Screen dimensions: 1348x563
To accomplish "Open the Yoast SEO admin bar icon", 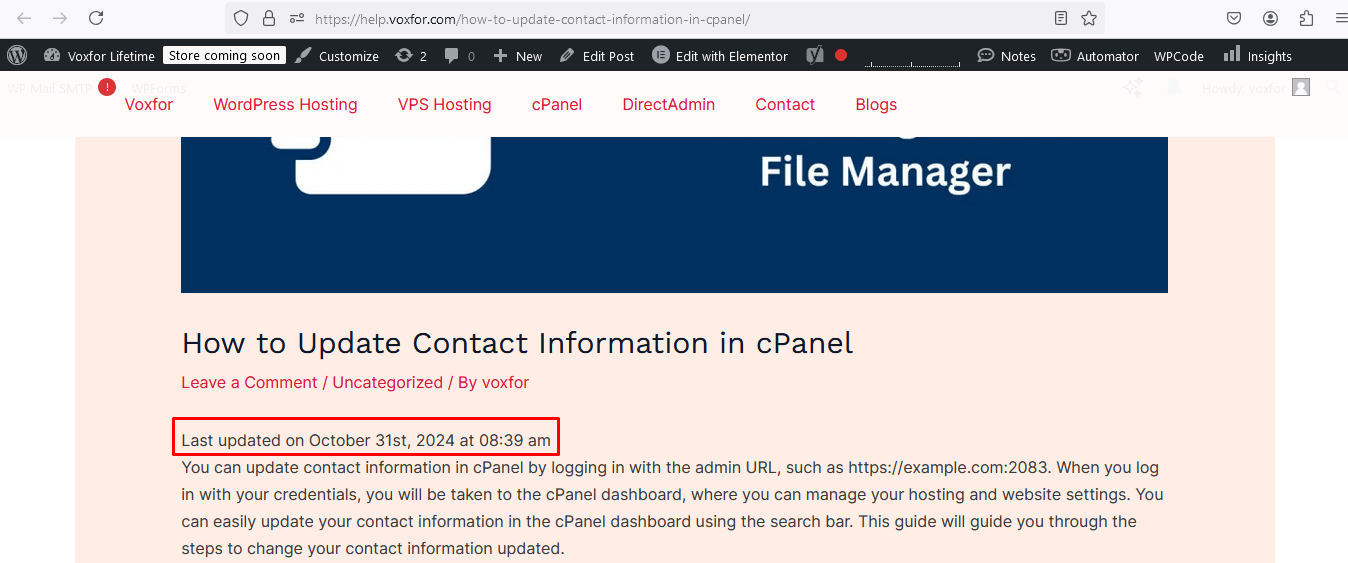I will pos(815,56).
